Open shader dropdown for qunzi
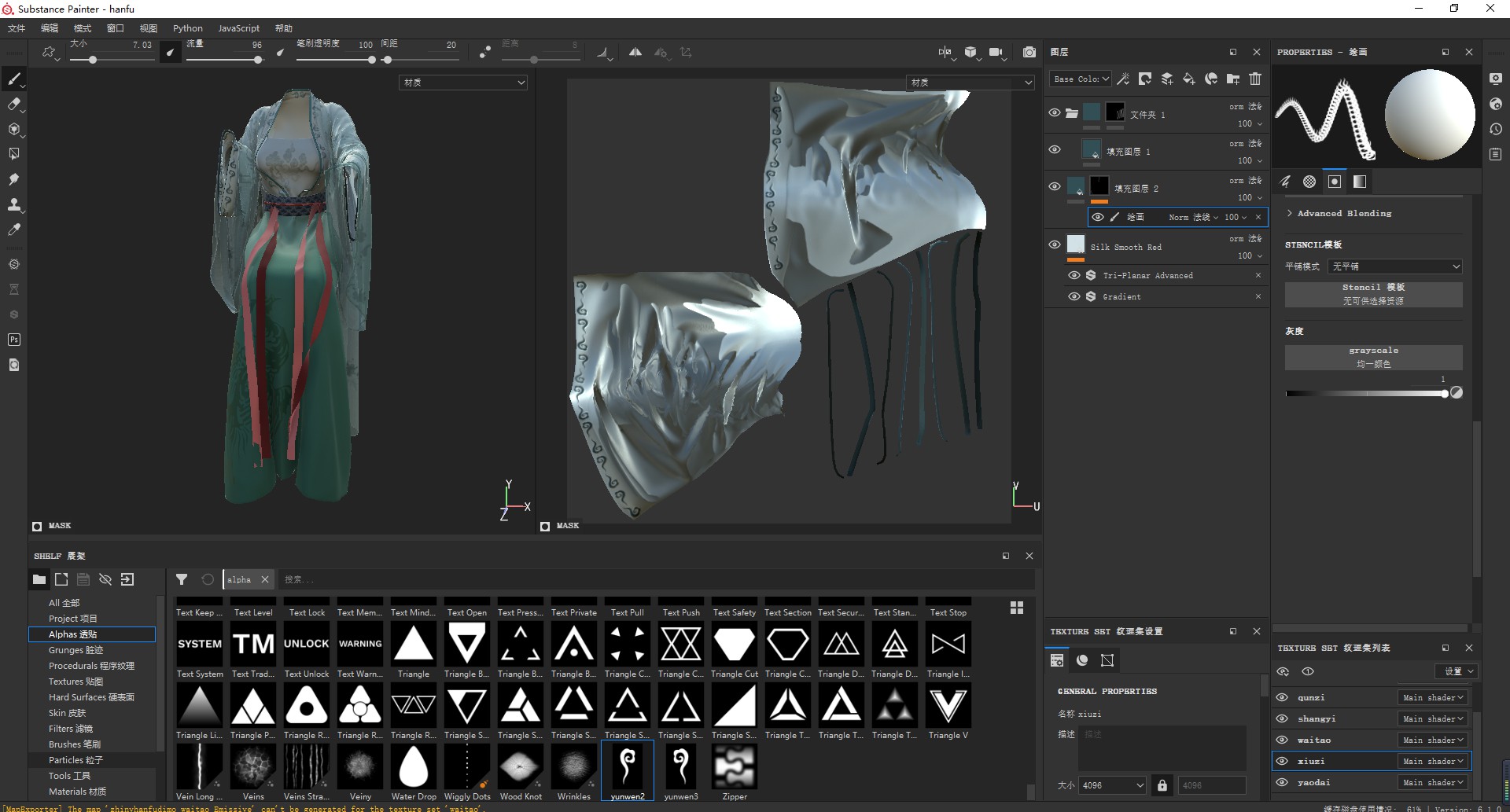Screen dimensions: 1510x812 (x=1433, y=697)
